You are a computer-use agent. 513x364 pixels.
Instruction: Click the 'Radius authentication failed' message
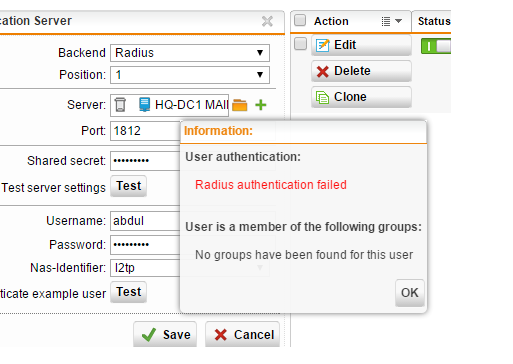coord(271,185)
